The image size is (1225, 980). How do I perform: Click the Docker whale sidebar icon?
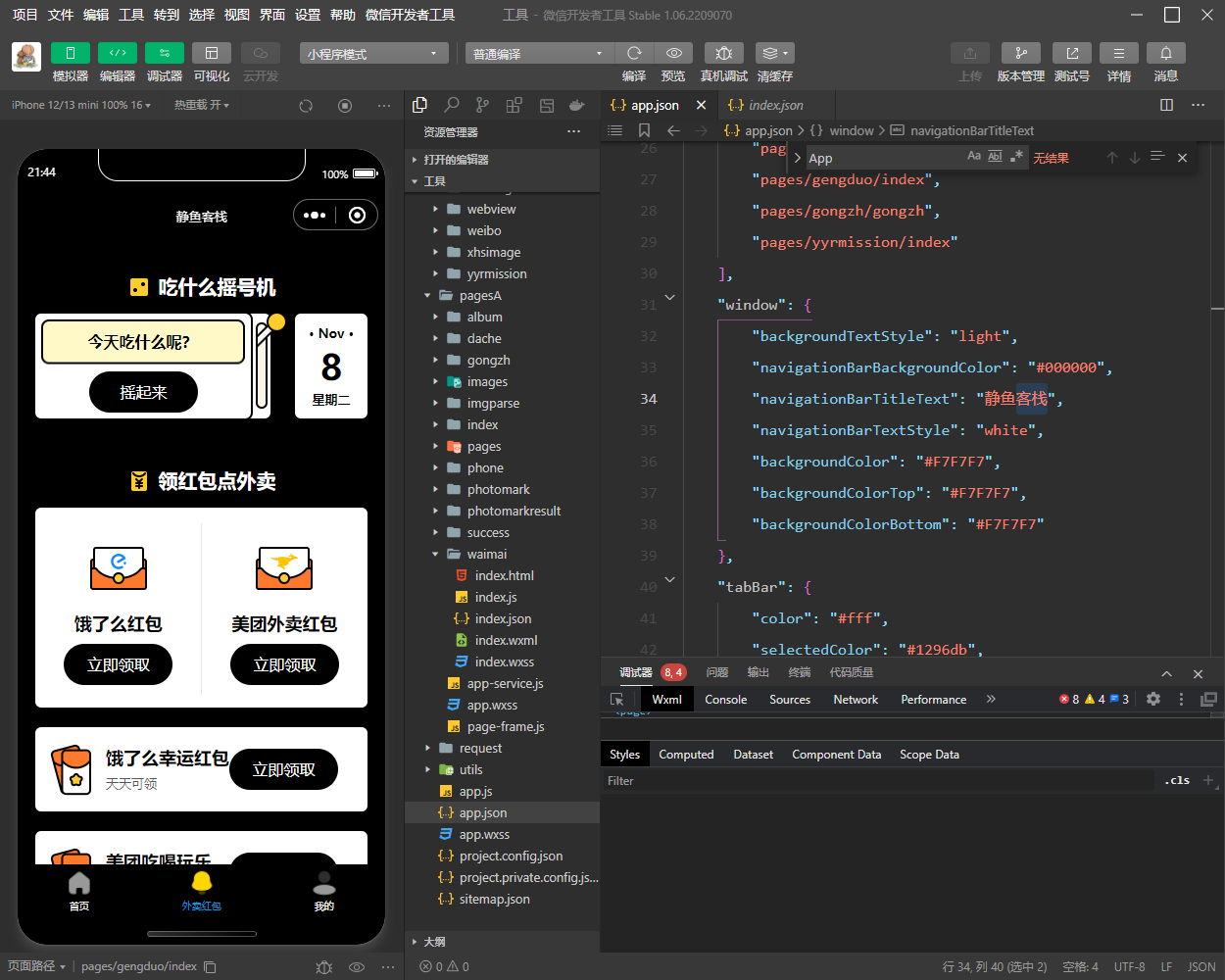[577, 105]
